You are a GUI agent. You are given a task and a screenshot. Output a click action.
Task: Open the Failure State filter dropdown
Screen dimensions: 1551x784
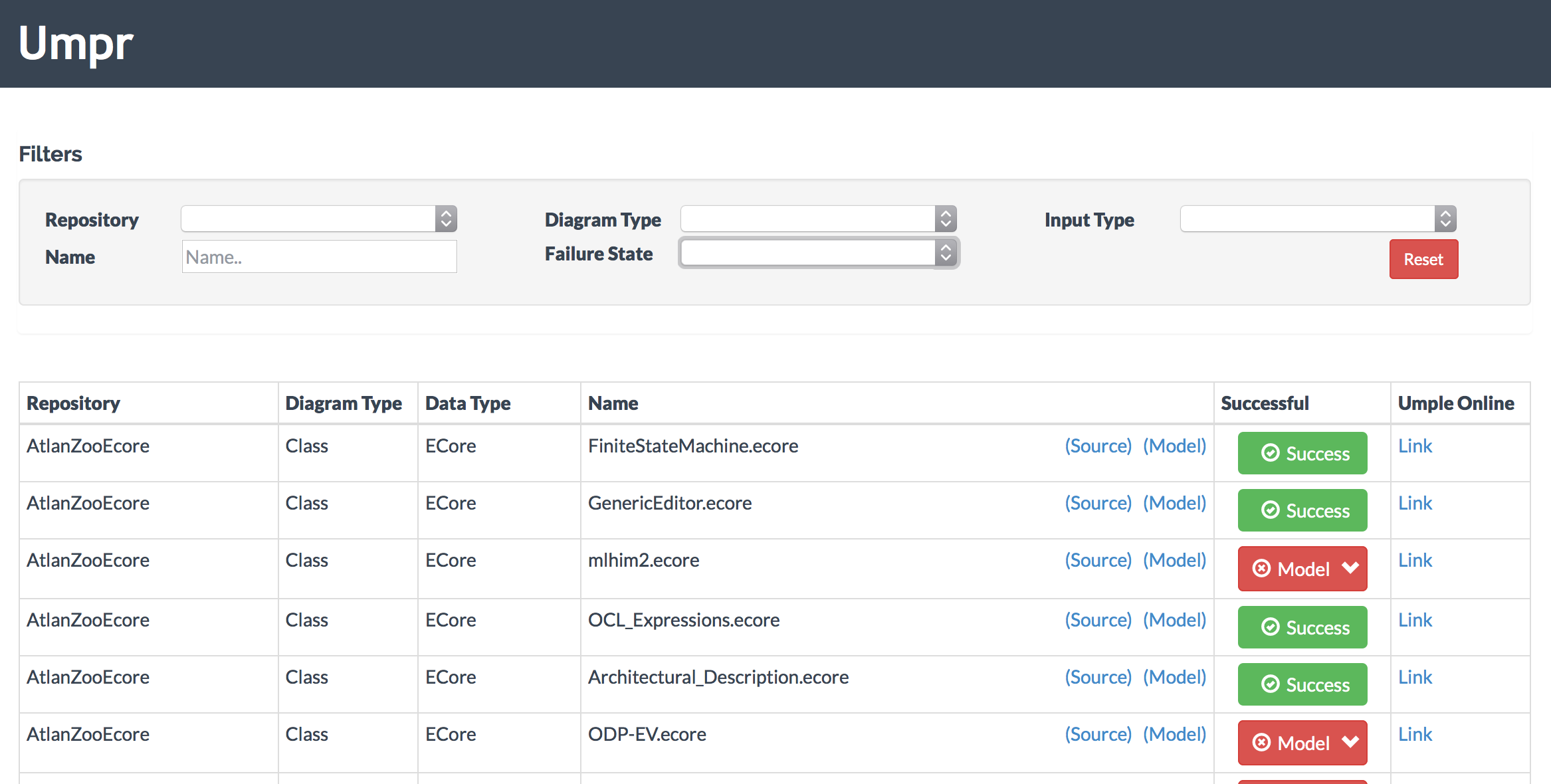point(819,252)
